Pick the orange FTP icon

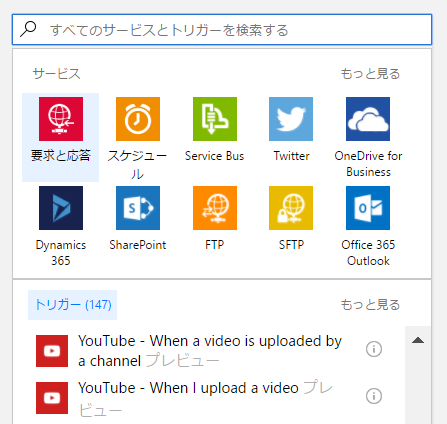click(215, 208)
